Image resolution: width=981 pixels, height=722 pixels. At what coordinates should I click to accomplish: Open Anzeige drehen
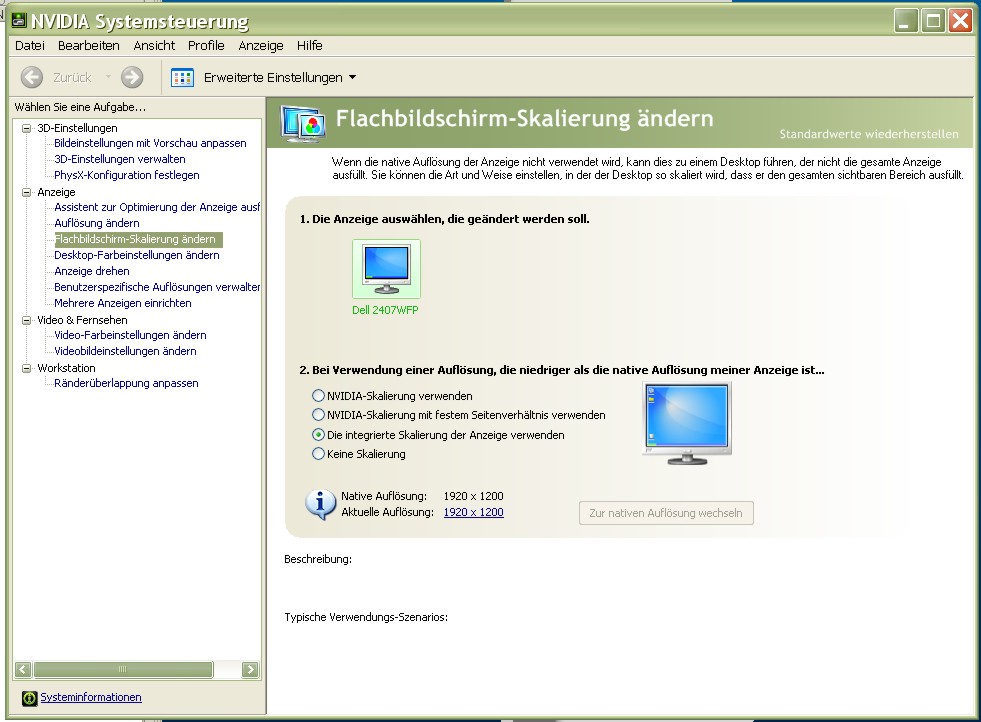pos(92,271)
